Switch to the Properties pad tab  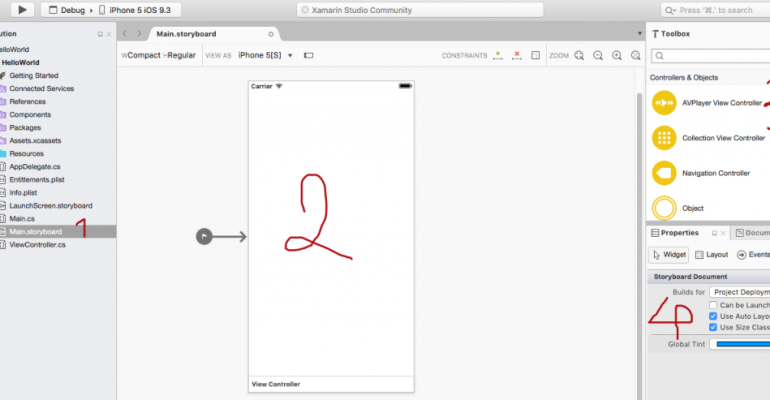675,233
